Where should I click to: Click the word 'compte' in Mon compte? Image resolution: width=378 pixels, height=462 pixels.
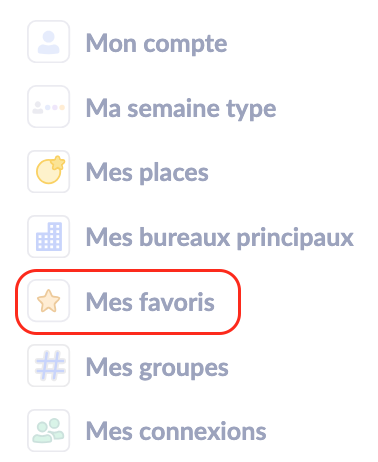click(185, 45)
